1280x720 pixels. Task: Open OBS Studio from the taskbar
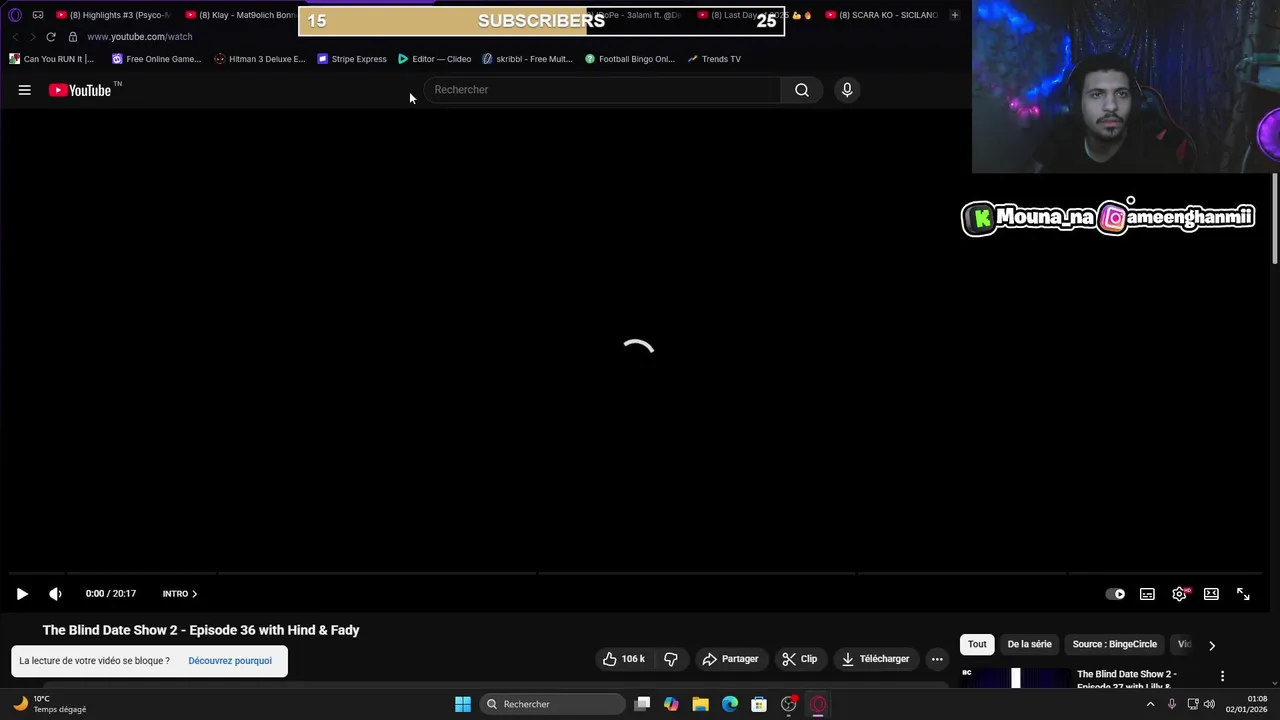click(x=789, y=704)
